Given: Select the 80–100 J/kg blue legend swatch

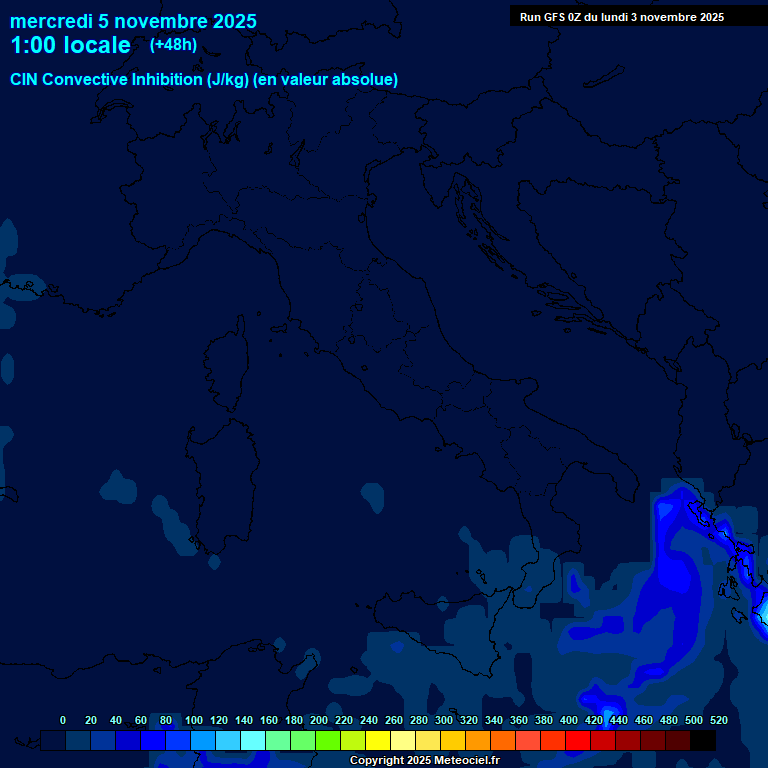Looking at the screenshot, I should click(x=178, y=740).
